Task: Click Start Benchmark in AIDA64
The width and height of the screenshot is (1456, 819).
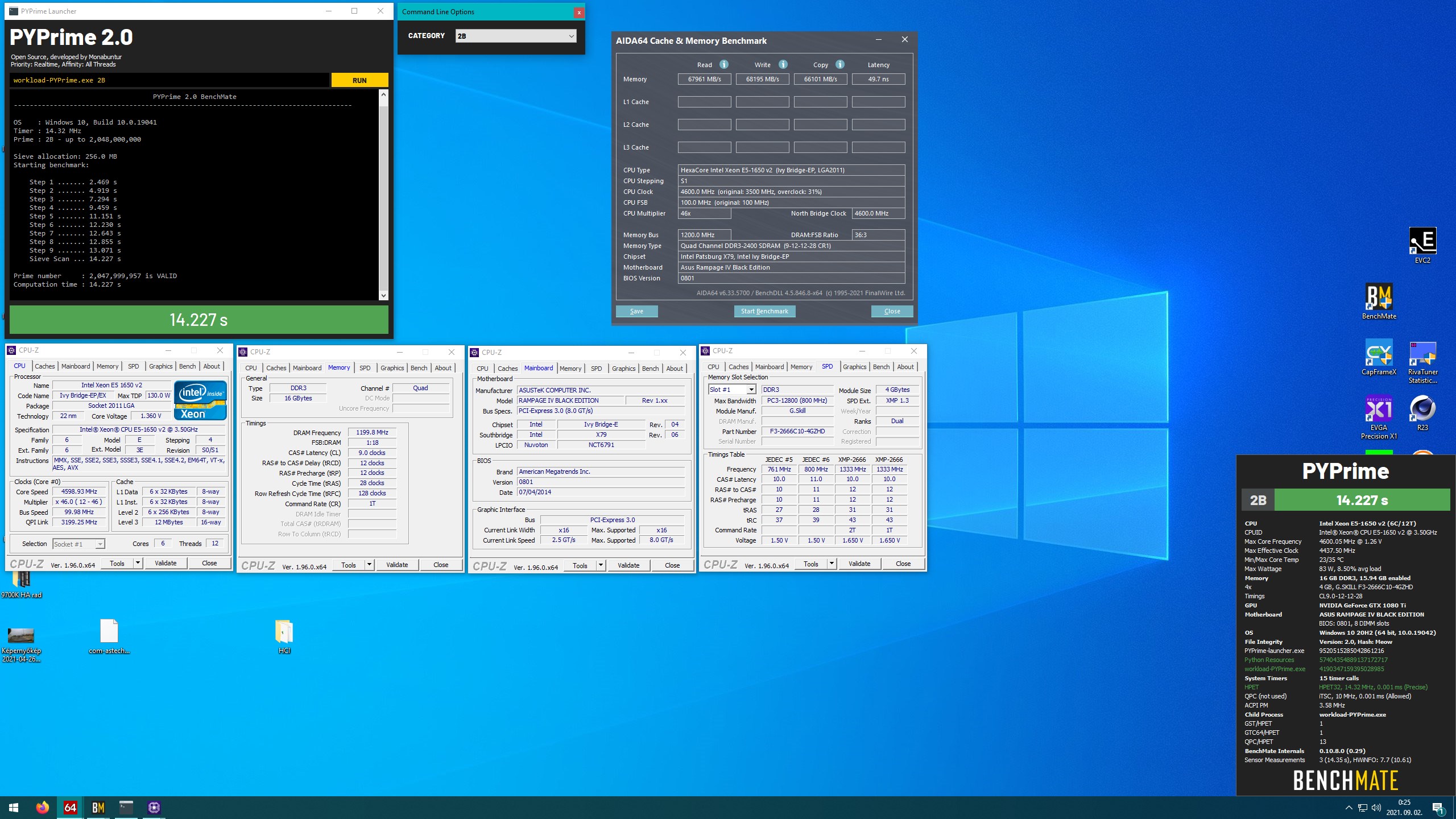Action: [x=764, y=311]
